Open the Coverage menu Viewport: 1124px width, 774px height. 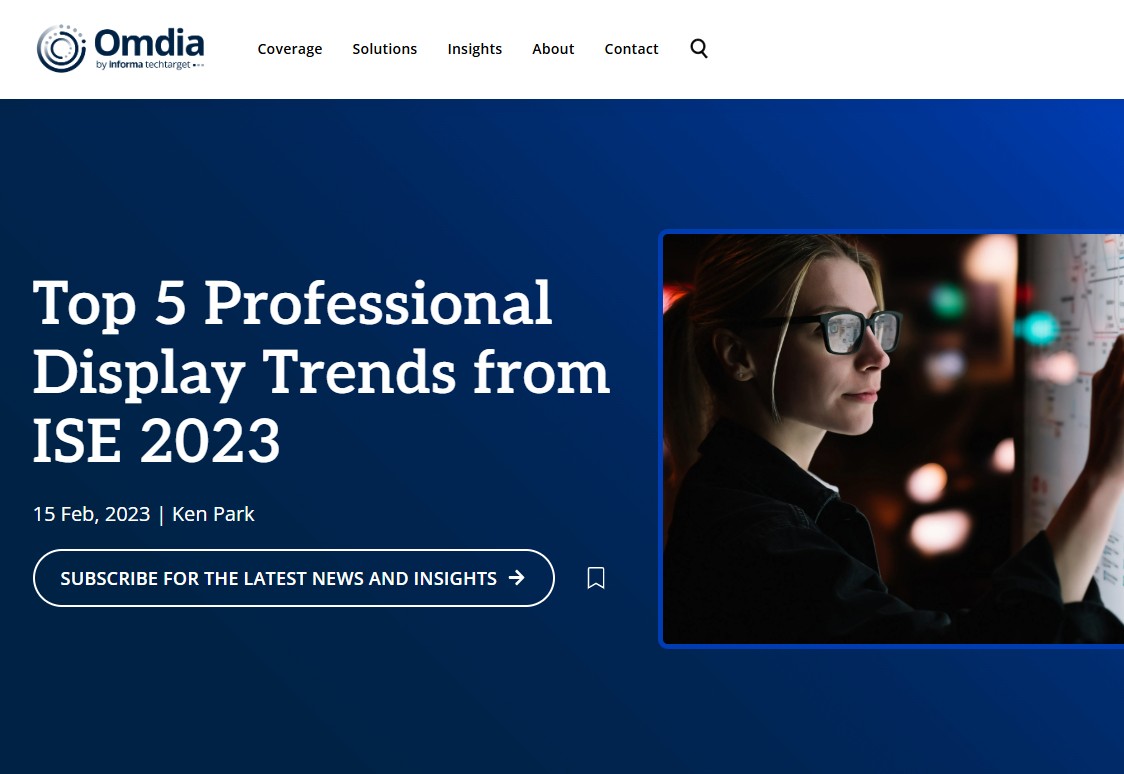[290, 48]
